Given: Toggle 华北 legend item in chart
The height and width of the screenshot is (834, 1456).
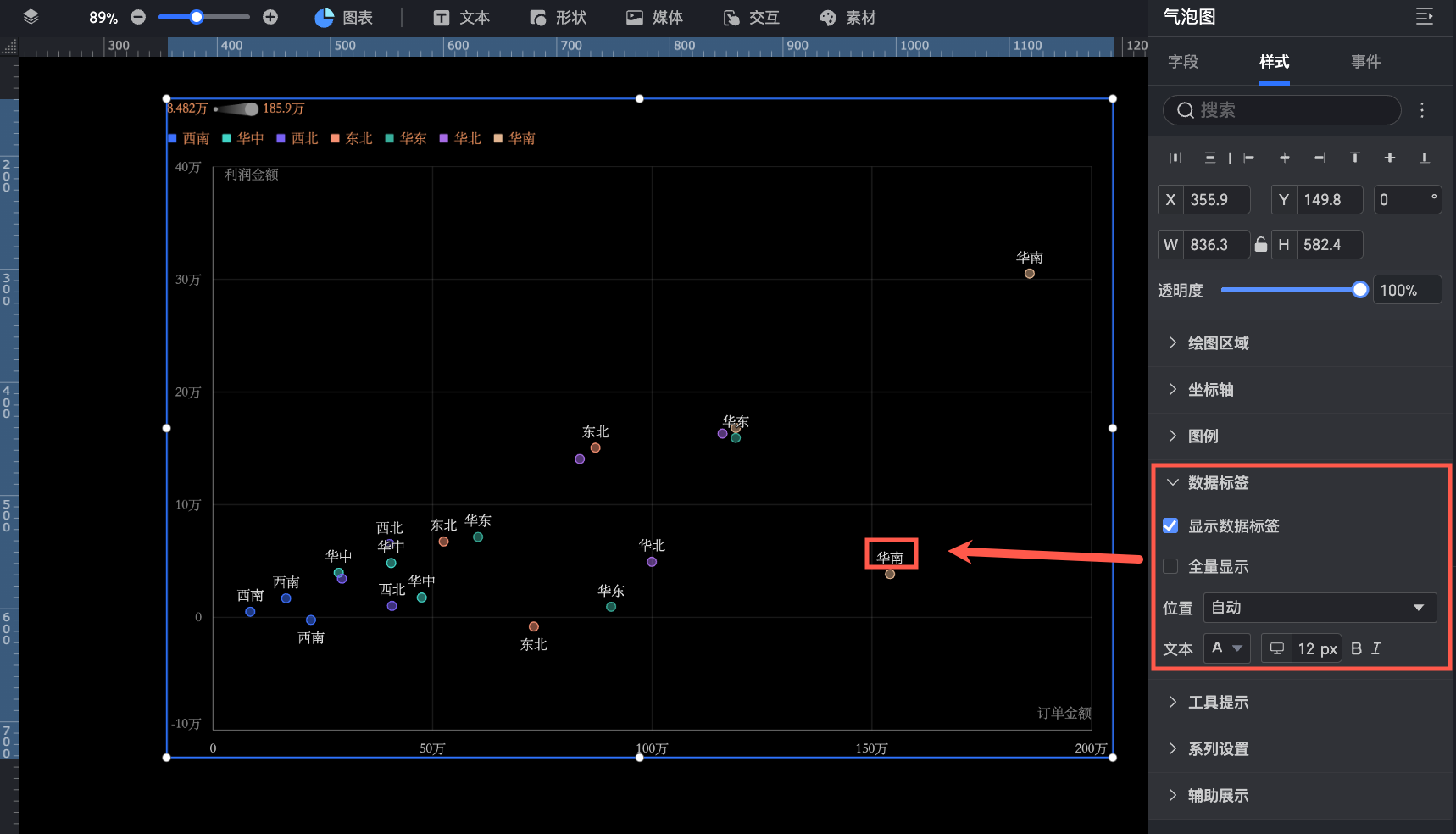Looking at the screenshot, I should point(460,138).
